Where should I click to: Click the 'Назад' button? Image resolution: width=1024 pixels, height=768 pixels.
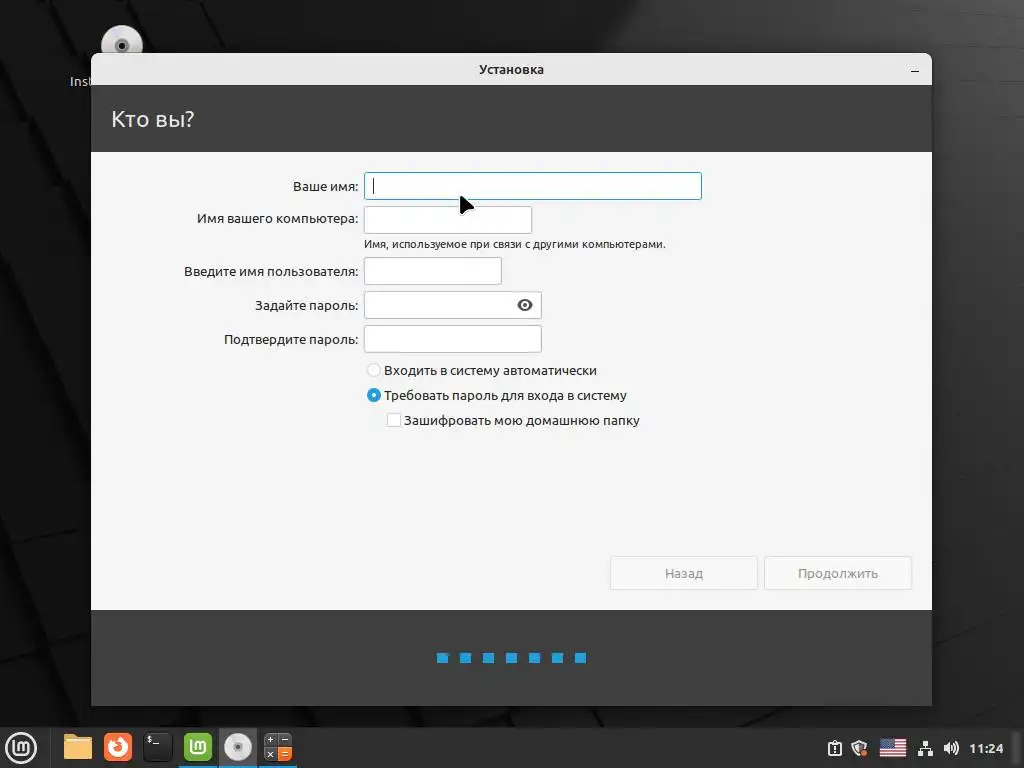coord(684,573)
